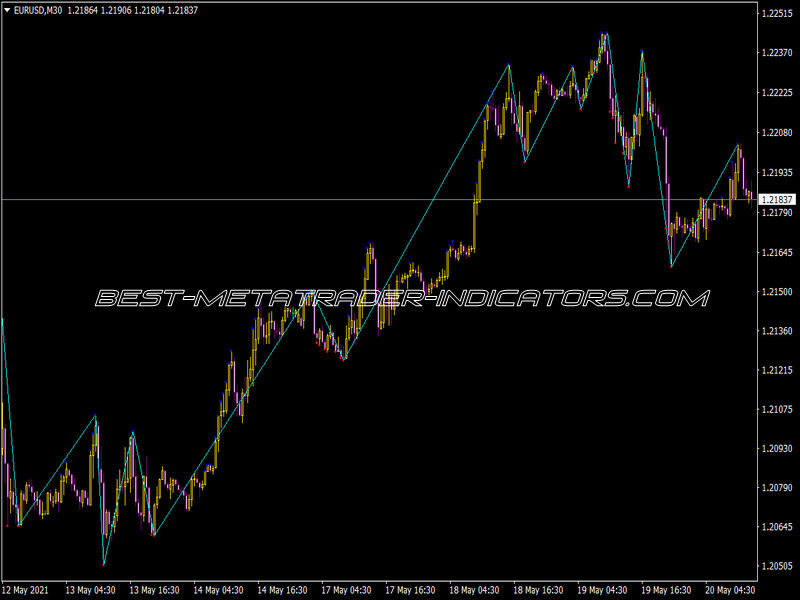This screenshot has width=800, height=600.
Task: Click price scale value 1.20930
Action: pyautogui.click(x=777, y=449)
